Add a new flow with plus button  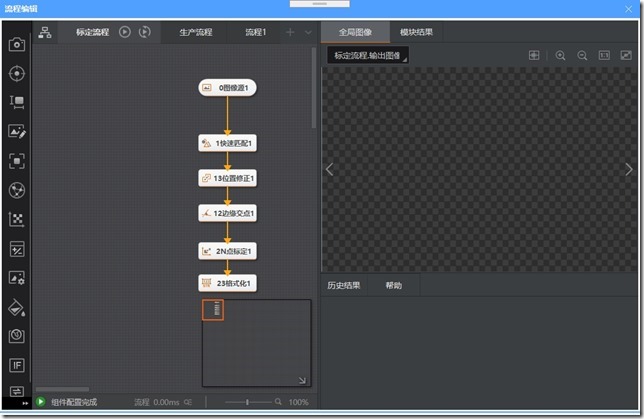(x=290, y=32)
